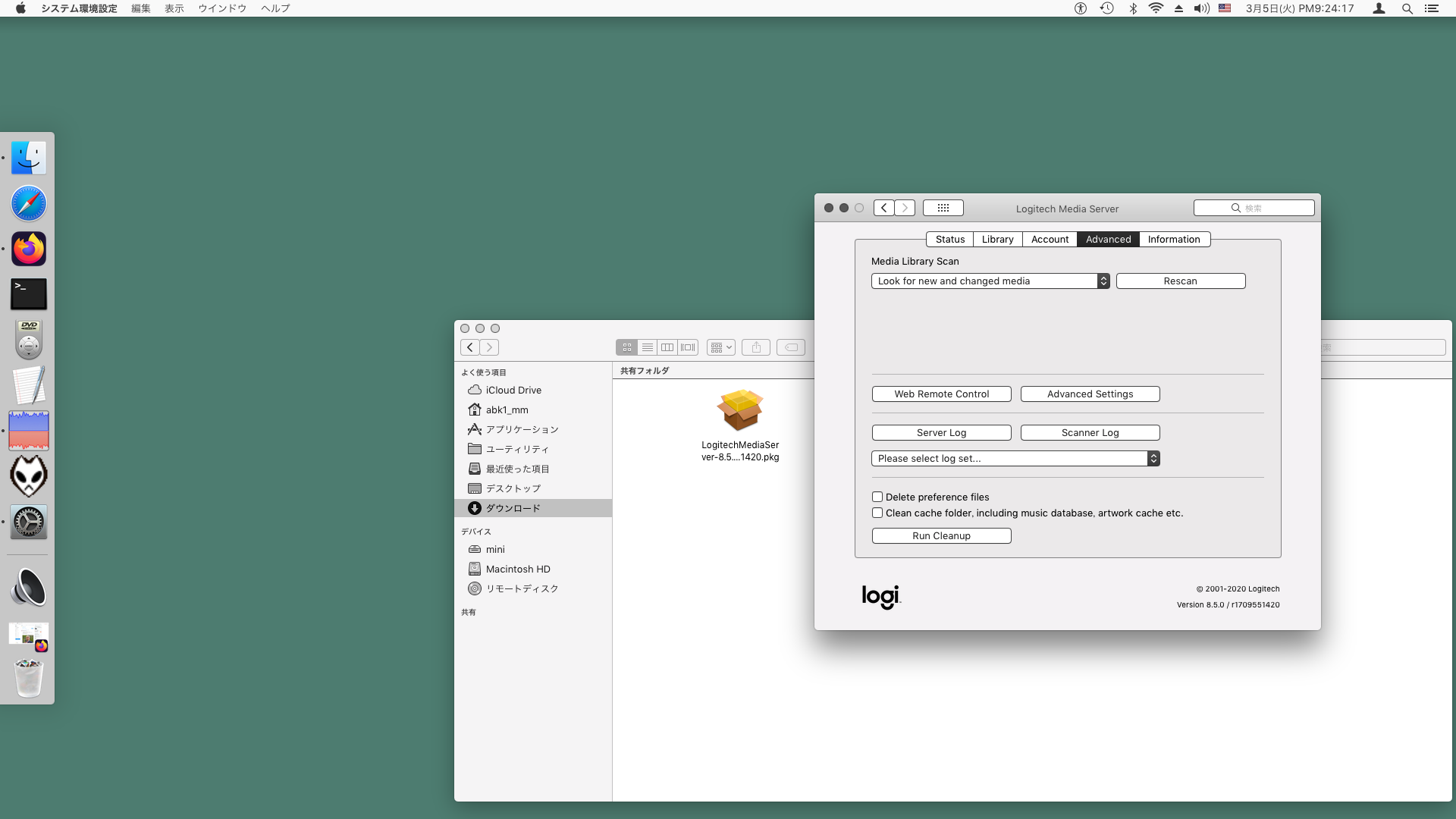Open ユーティリティ in Finder sidebar
The width and height of the screenshot is (1456, 819).
(x=533, y=449)
